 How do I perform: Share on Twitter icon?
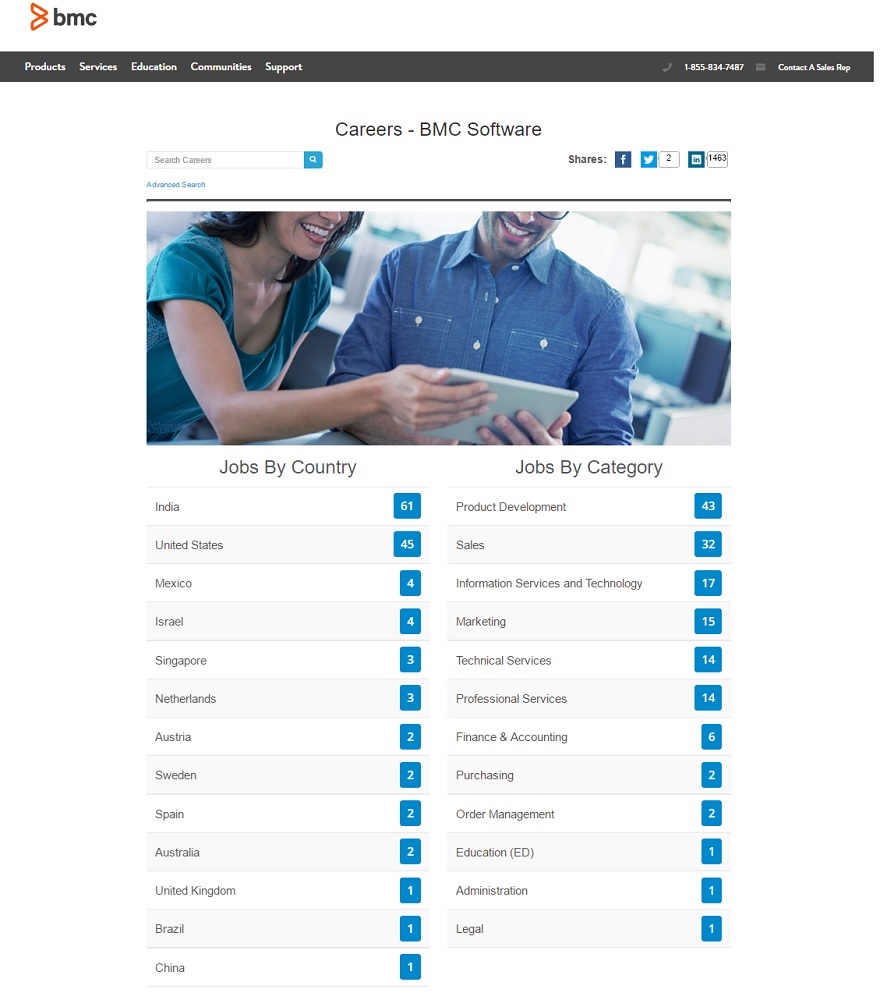[x=649, y=159]
